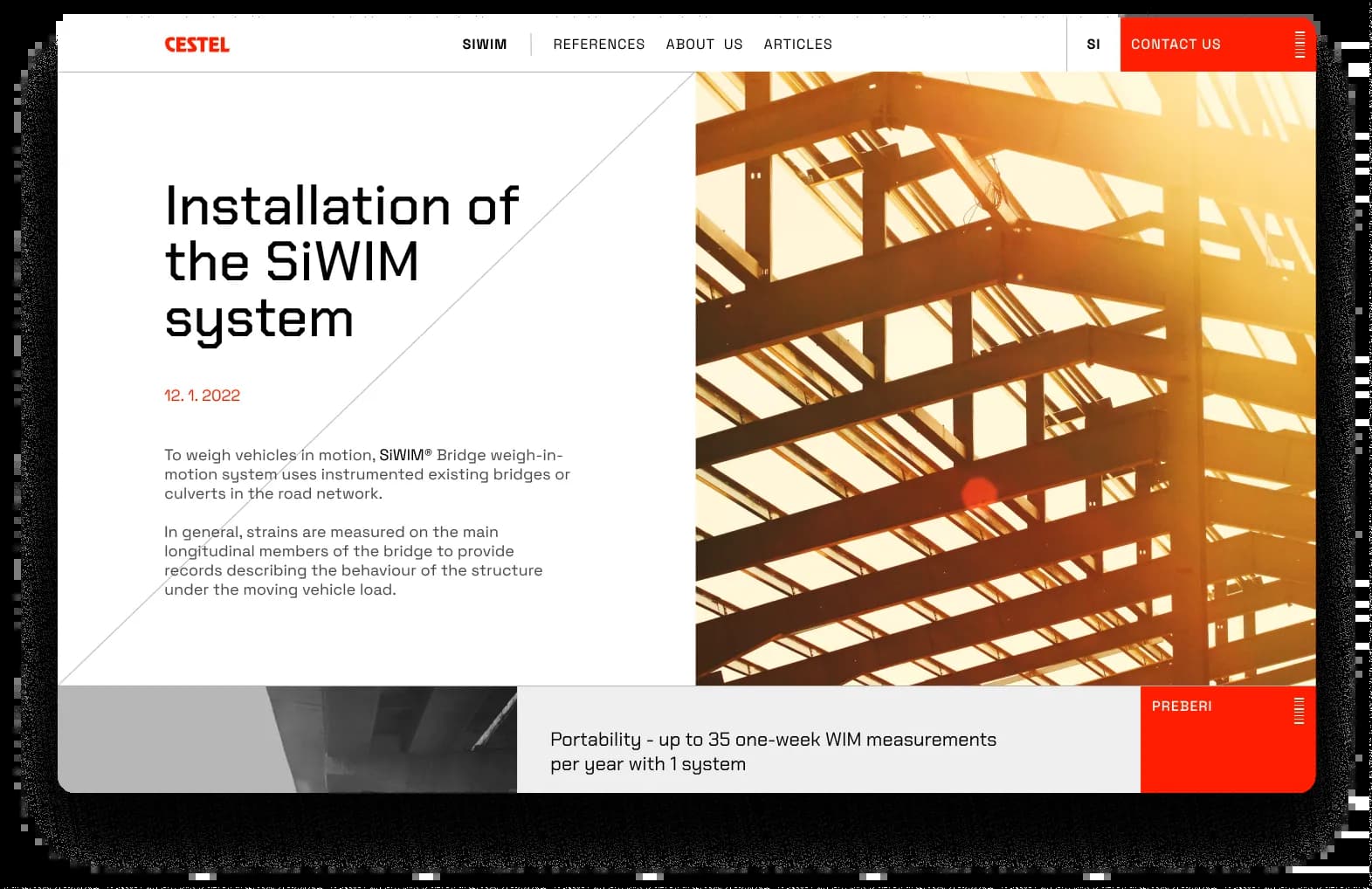Click the paragraph starting with In general, strains
The image size is (1372, 889).
point(353,561)
